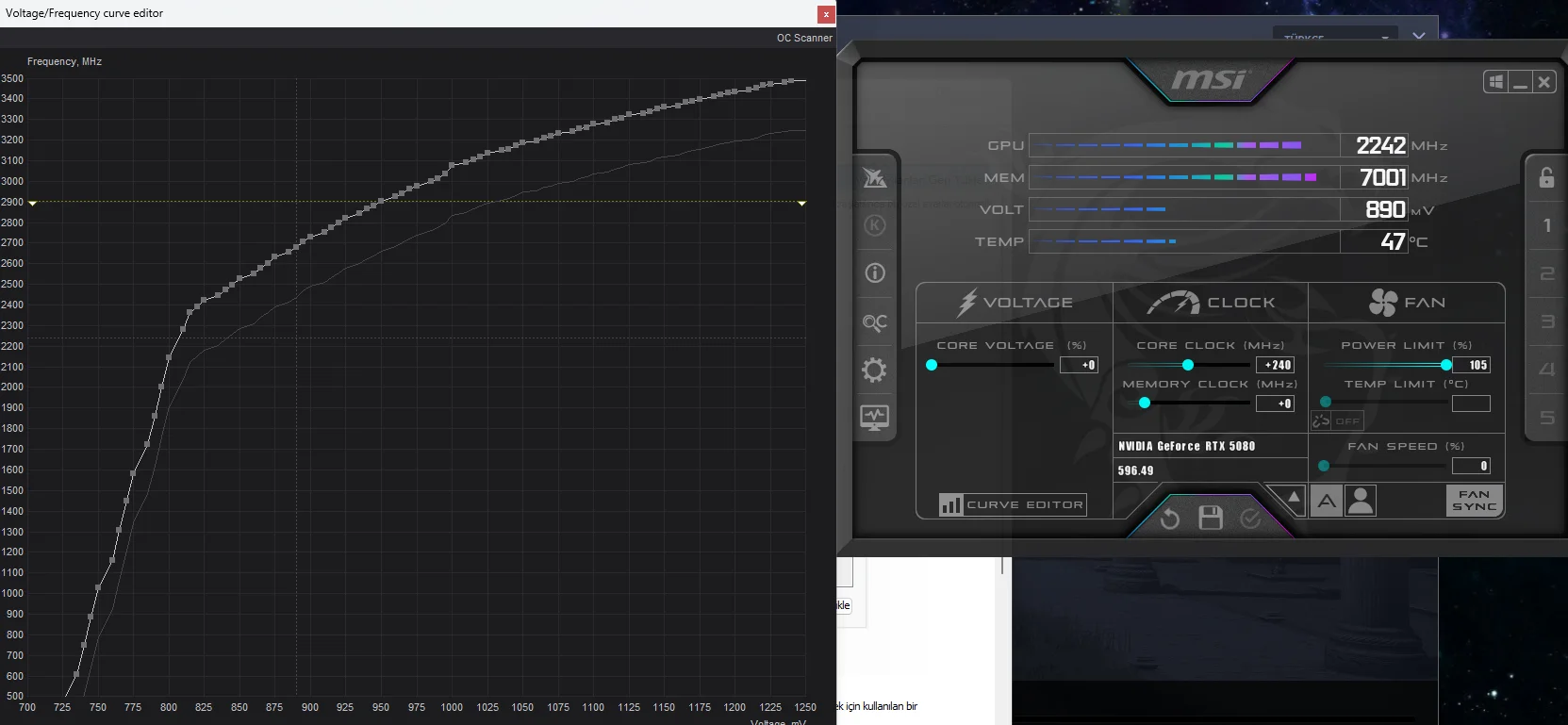Image resolution: width=1568 pixels, height=725 pixels.
Task: Click the yellow marker at left of 2900 line
Action: [x=32, y=203]
